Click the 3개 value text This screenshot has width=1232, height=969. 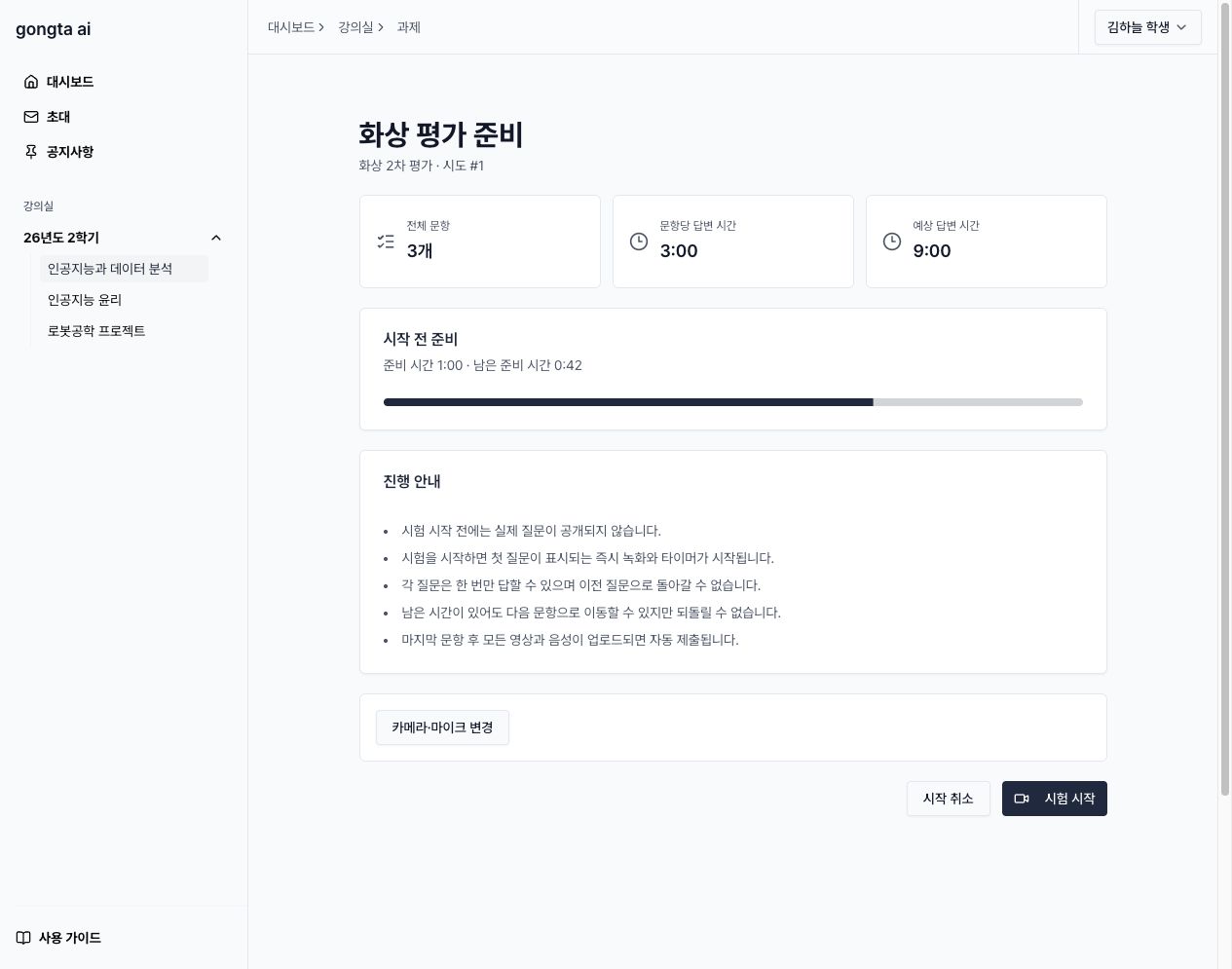tap(420, 251)
